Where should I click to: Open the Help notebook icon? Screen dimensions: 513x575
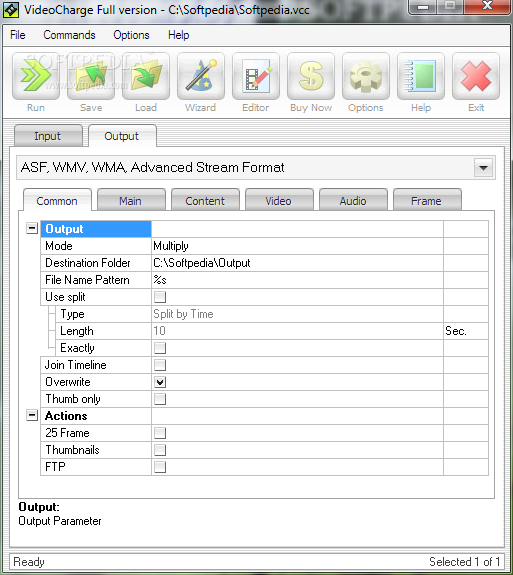(x=421, y=76)
